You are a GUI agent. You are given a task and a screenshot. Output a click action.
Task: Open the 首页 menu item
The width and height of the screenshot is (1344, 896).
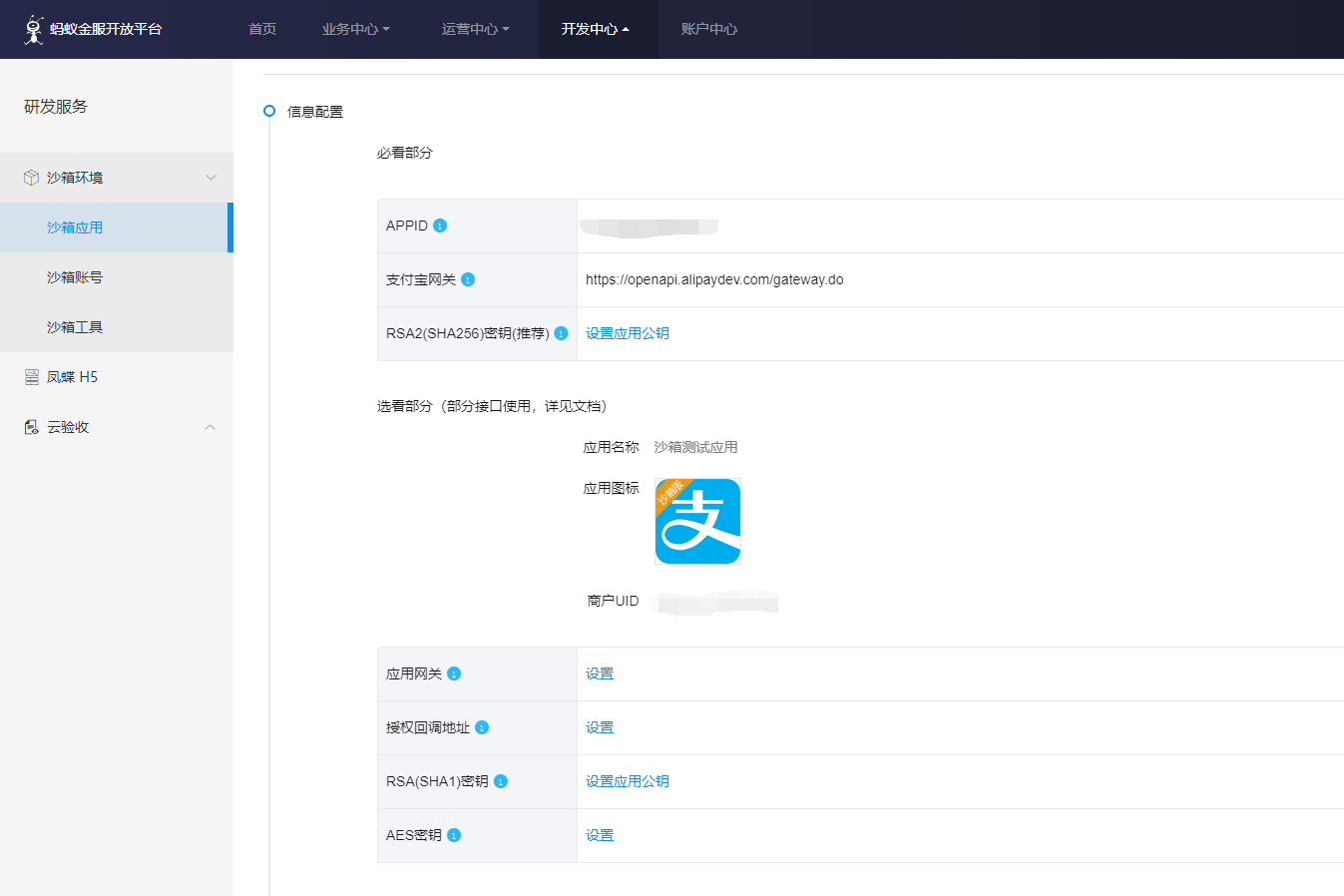(261, 29)
